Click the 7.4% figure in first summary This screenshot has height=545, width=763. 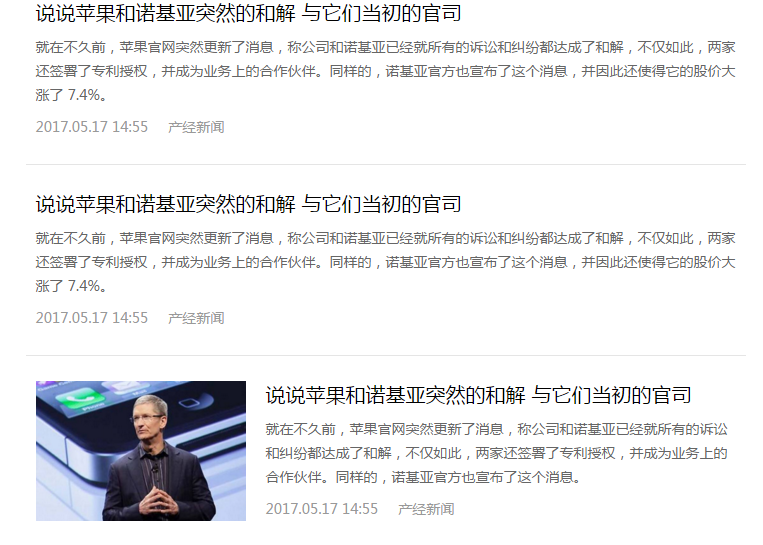coord(84,95)
